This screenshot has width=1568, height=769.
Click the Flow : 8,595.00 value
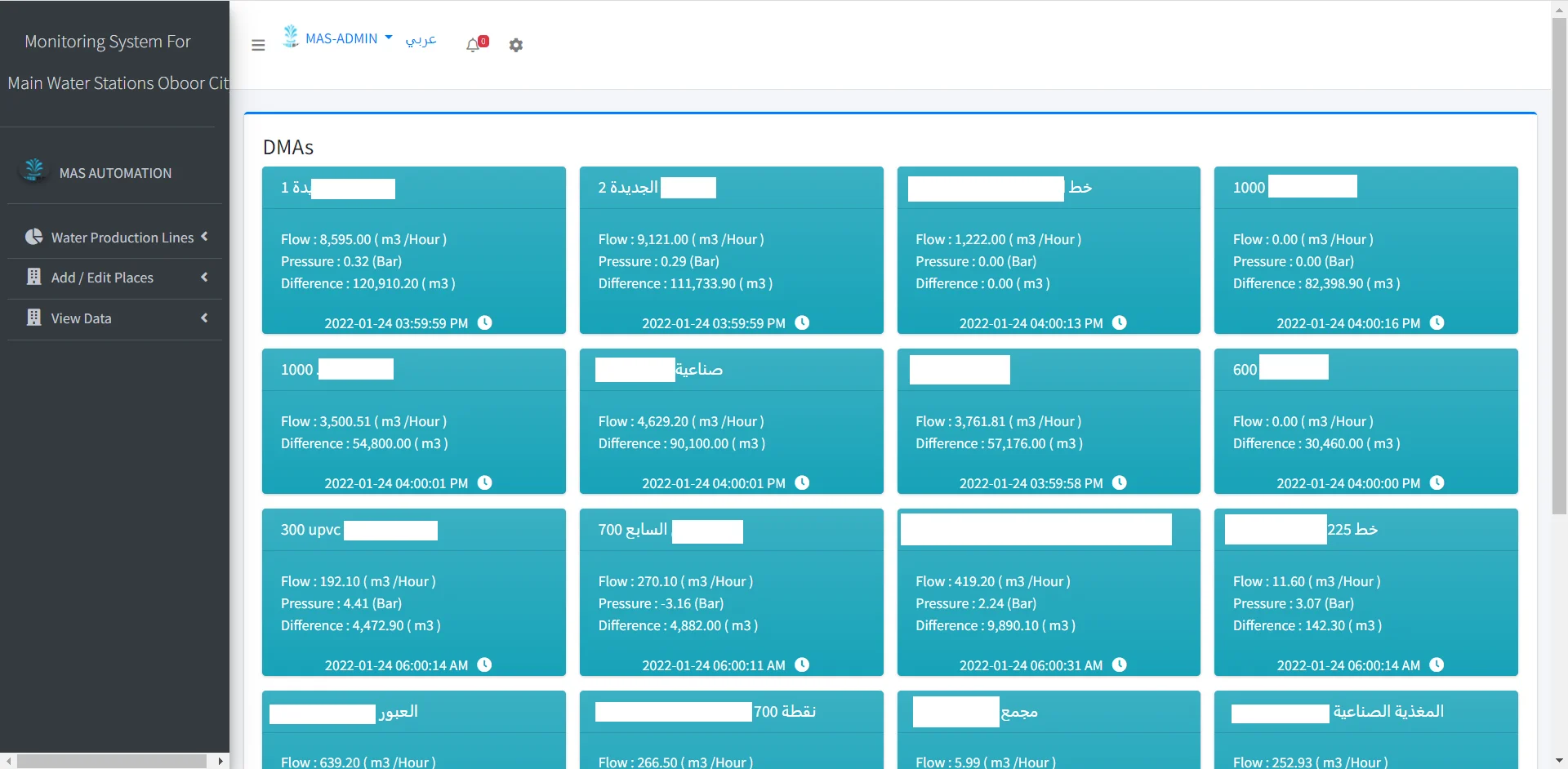[363, 239]
